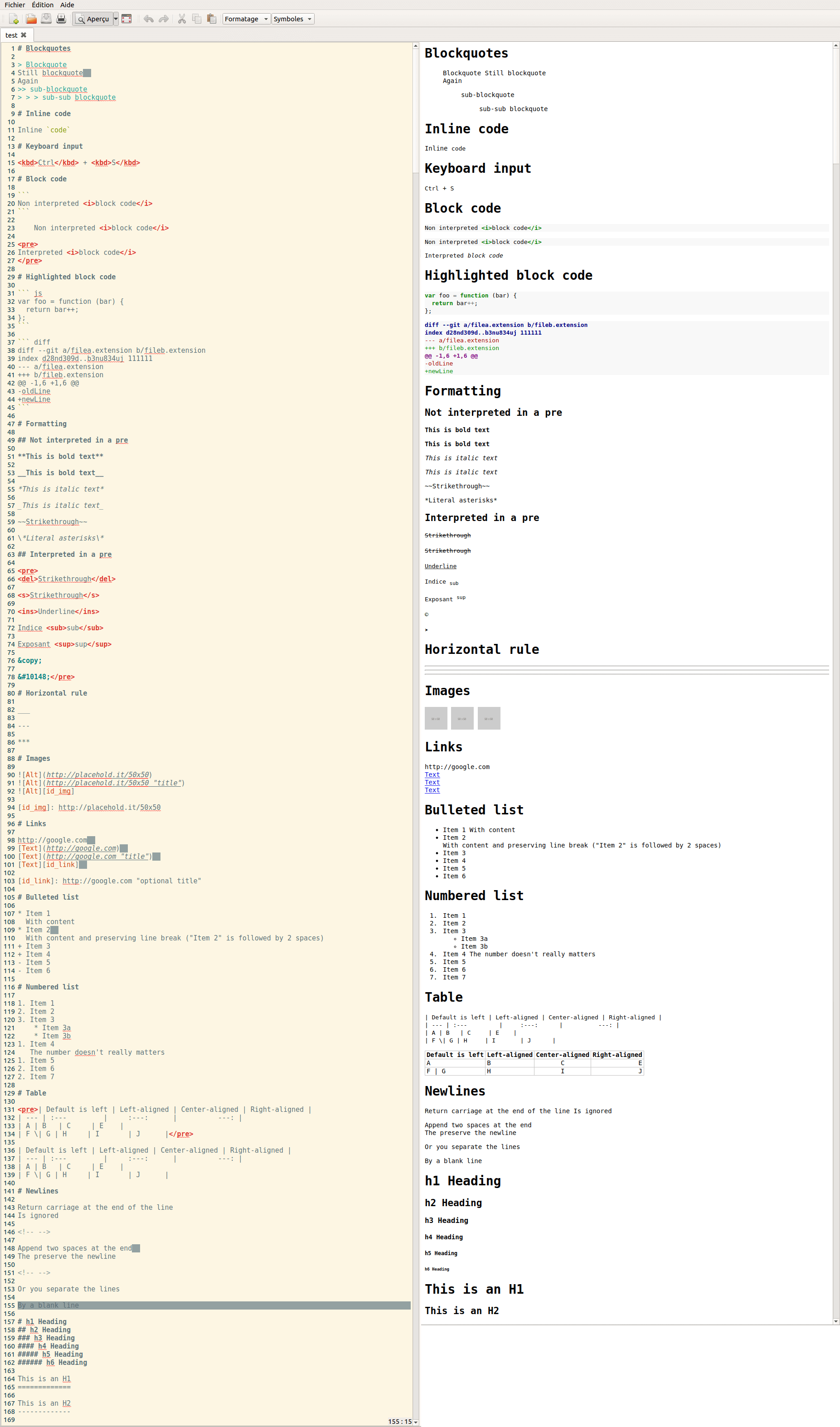This screenshot has height=1427, width=840.
Task: Open the Aide menu
Action: point(68,5)
